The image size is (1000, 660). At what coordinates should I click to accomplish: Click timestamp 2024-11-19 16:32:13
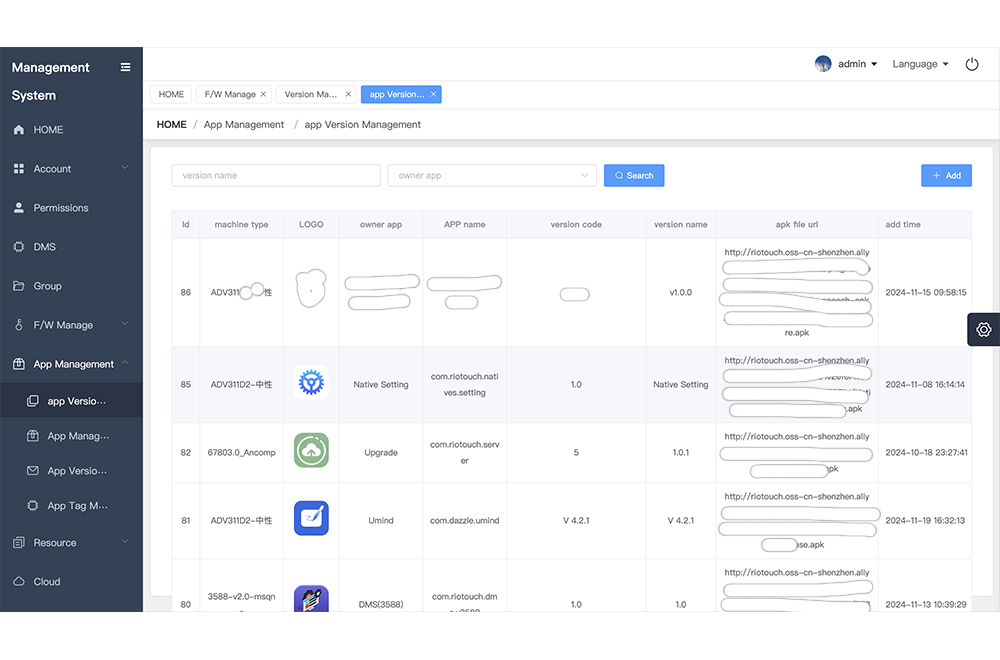coord(925,520)
